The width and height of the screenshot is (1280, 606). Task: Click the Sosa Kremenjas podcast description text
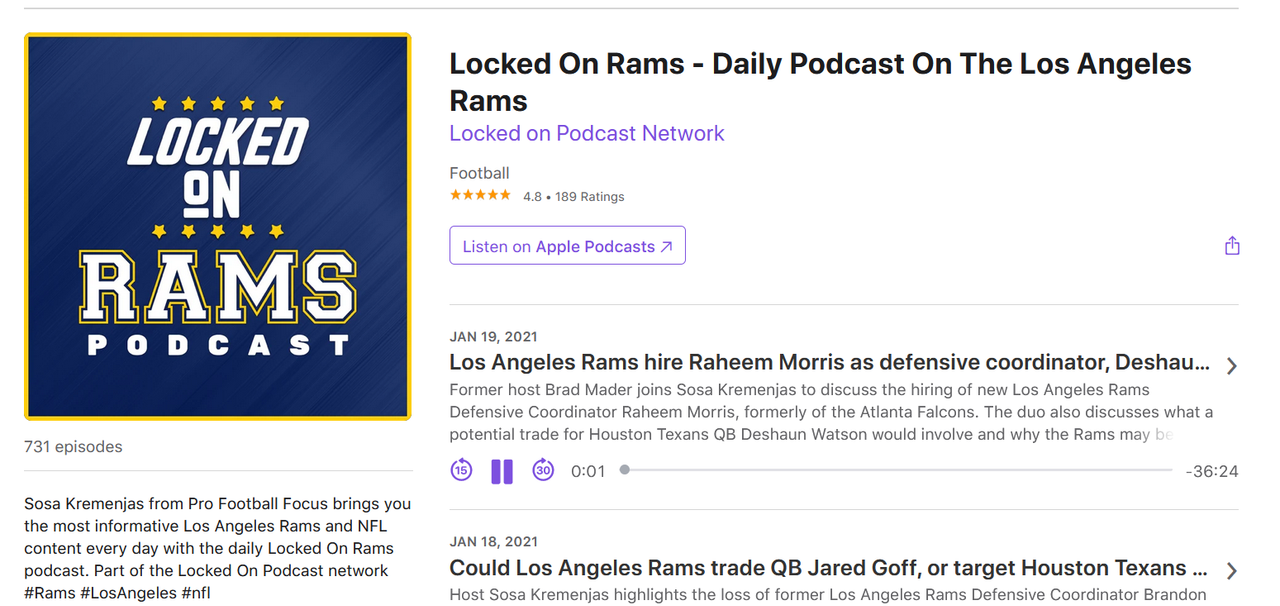point(218,548)
